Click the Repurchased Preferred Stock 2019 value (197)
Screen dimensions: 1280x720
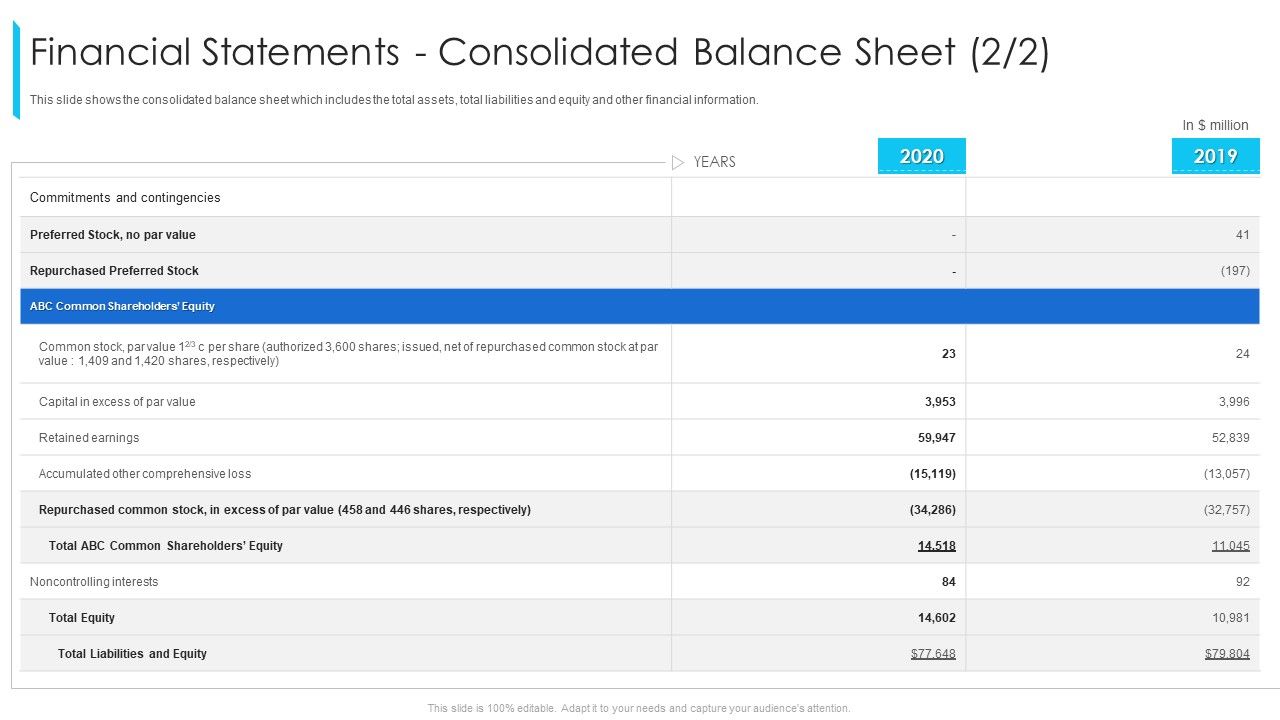tap(1235, 271)
